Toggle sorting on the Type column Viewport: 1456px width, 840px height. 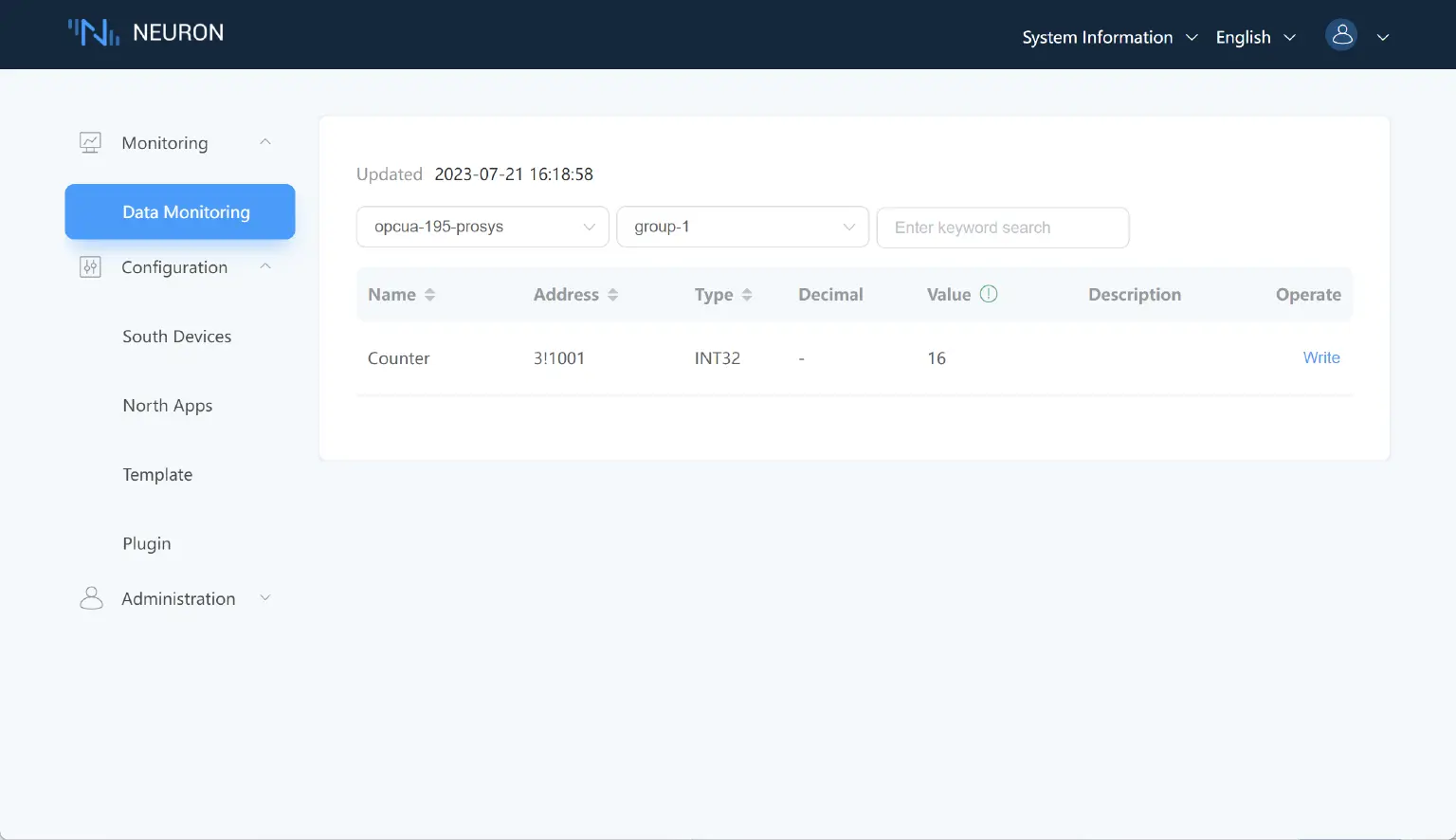748,294
